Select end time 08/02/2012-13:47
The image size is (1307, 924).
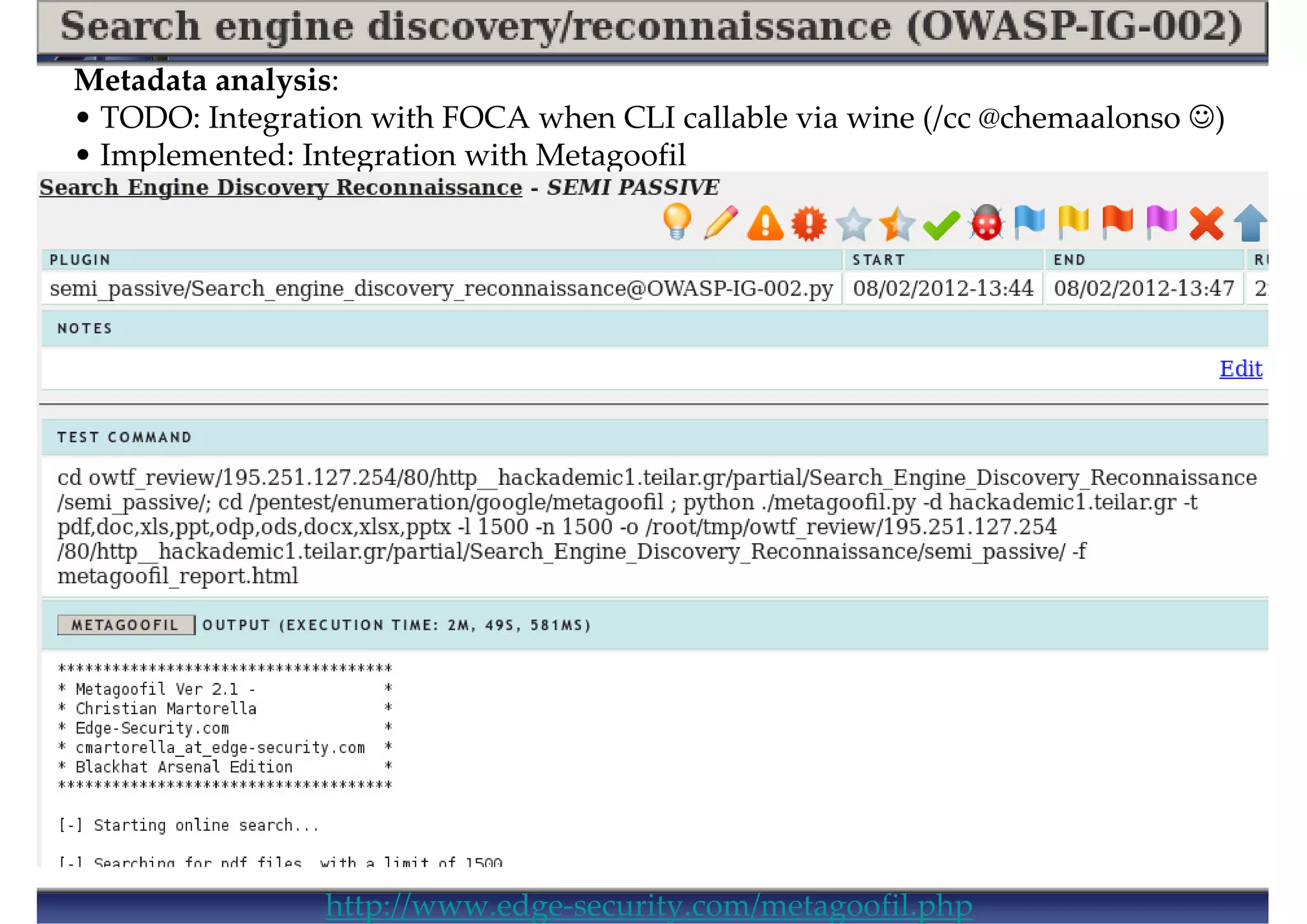pos(1144,288)
